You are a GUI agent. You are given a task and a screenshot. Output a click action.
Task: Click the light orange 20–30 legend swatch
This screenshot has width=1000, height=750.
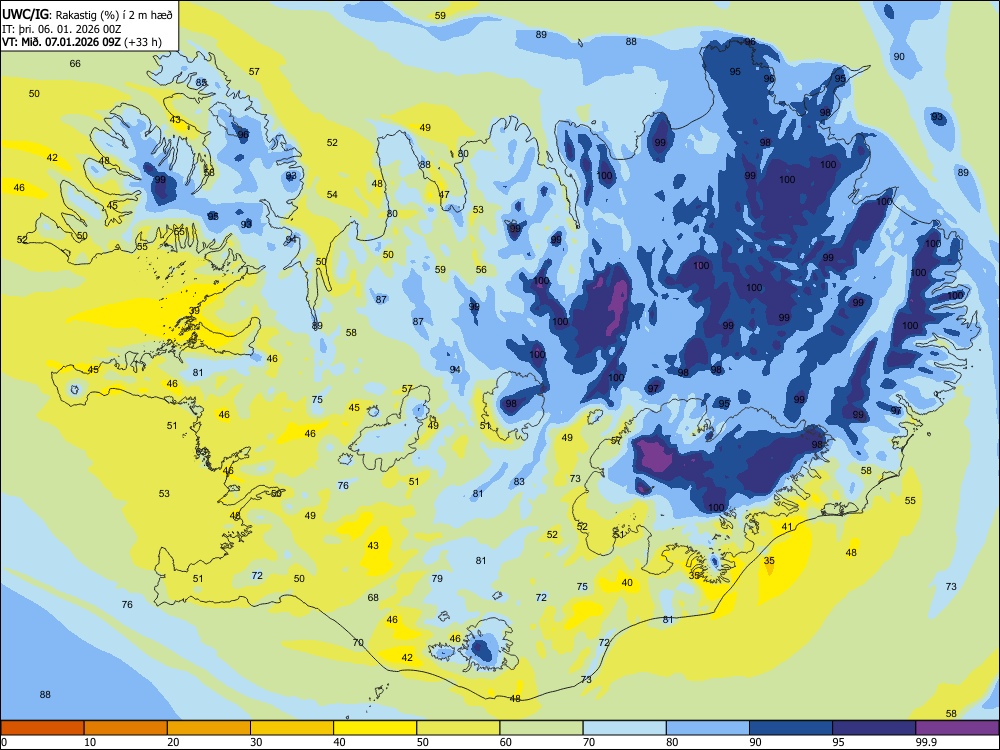(x=209, y=728)
